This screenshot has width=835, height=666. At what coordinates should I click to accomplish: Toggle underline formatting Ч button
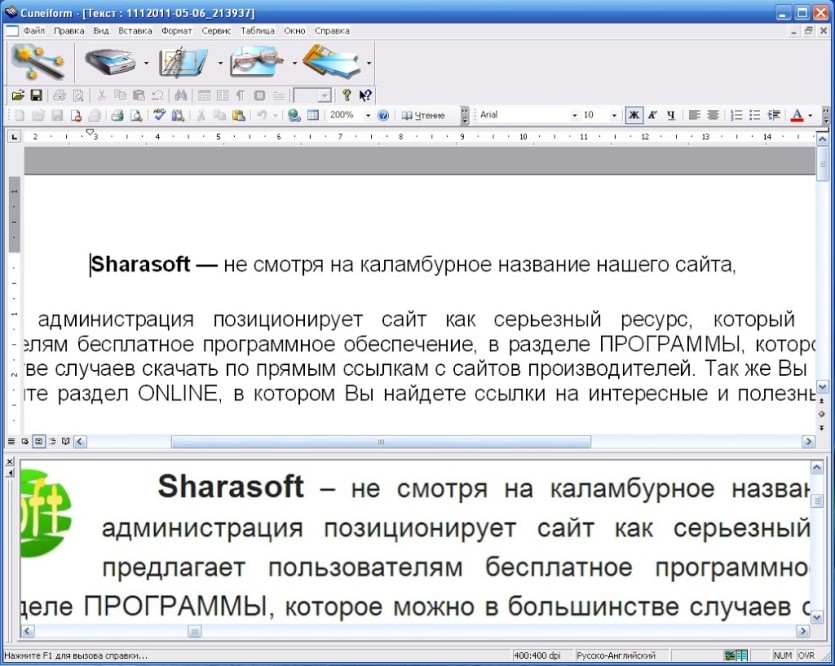(671, 115)
